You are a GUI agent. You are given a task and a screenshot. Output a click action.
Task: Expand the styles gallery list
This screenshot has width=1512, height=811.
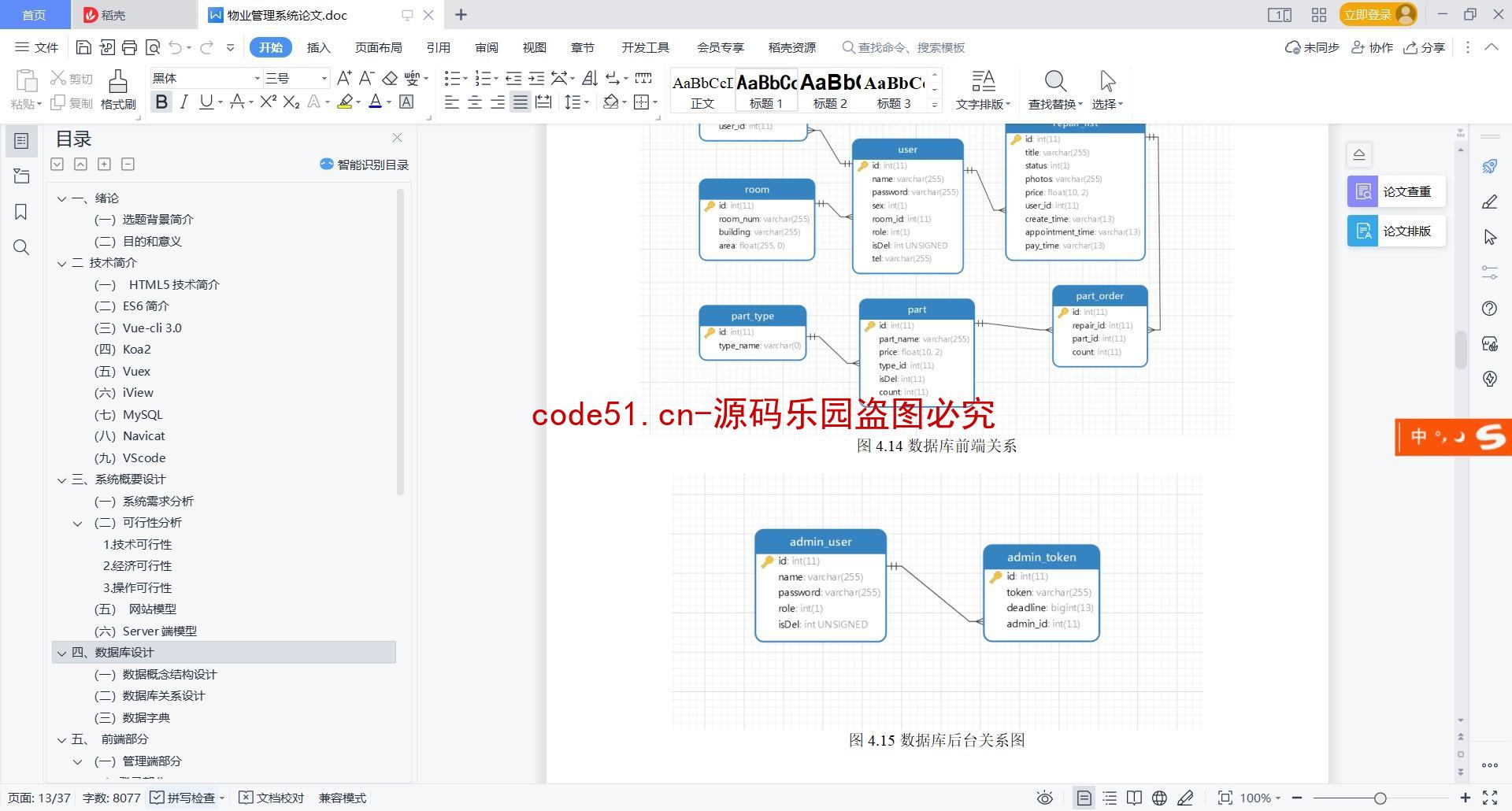pos(935,104)
